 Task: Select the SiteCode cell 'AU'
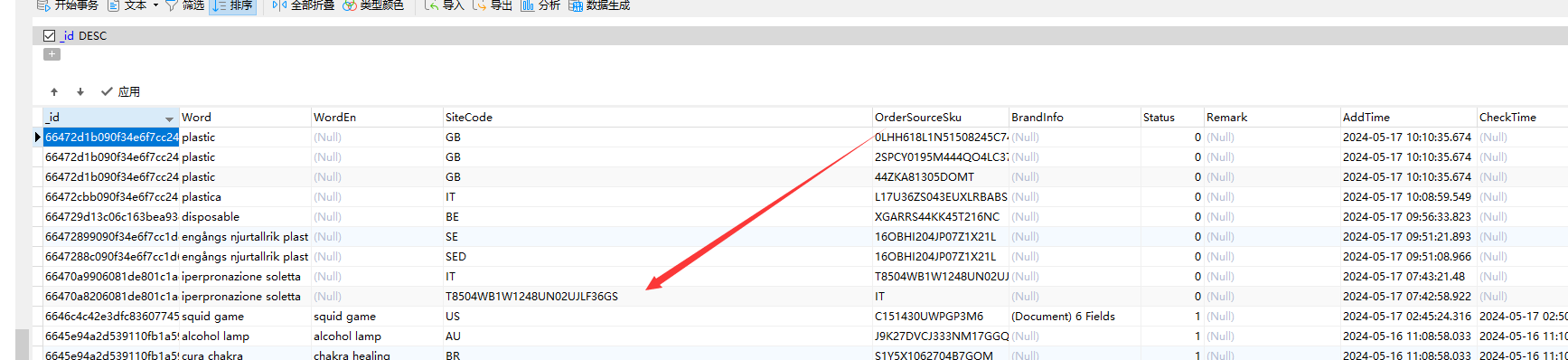point(658,336)
